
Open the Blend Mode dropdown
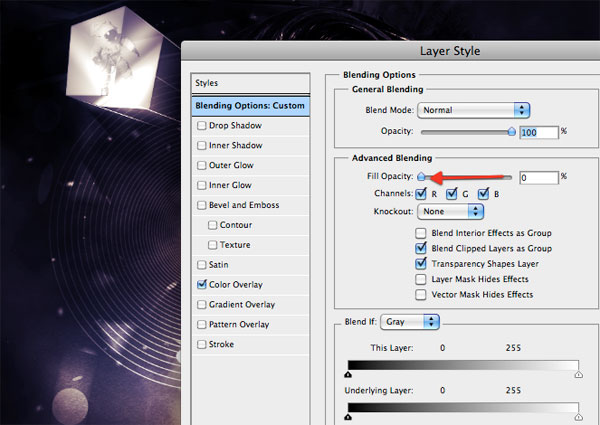pos(474,110)
